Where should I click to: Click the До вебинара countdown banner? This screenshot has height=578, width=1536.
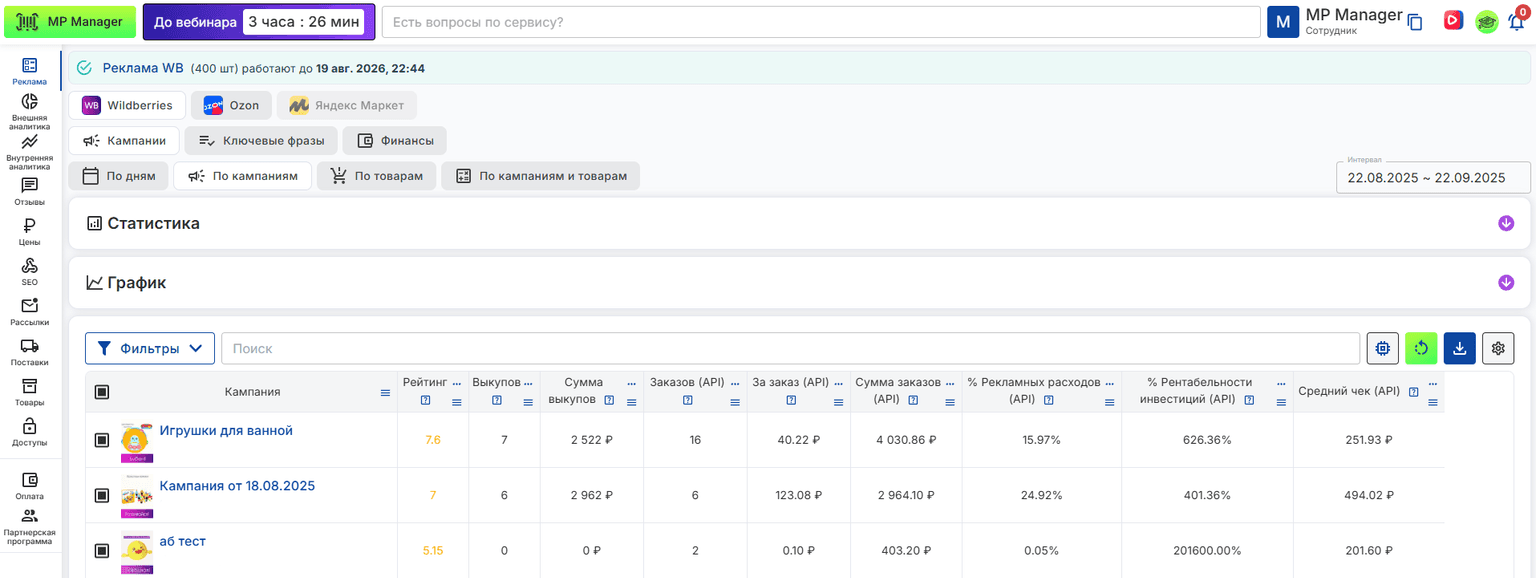(259, 21)
